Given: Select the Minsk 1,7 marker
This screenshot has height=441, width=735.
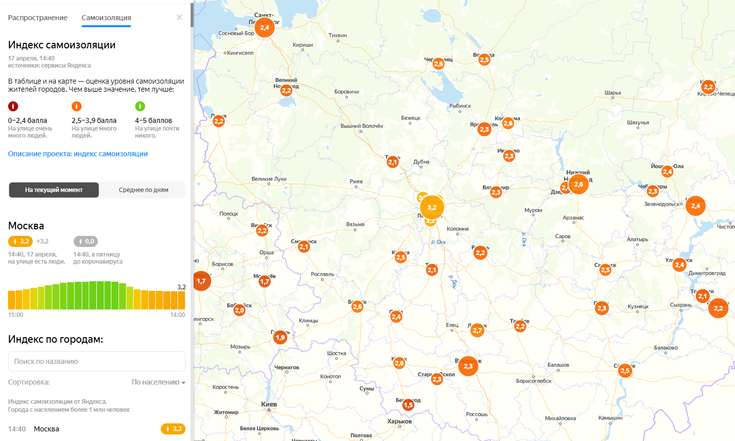Looking at the screenshot, I should tap(201, 281).
